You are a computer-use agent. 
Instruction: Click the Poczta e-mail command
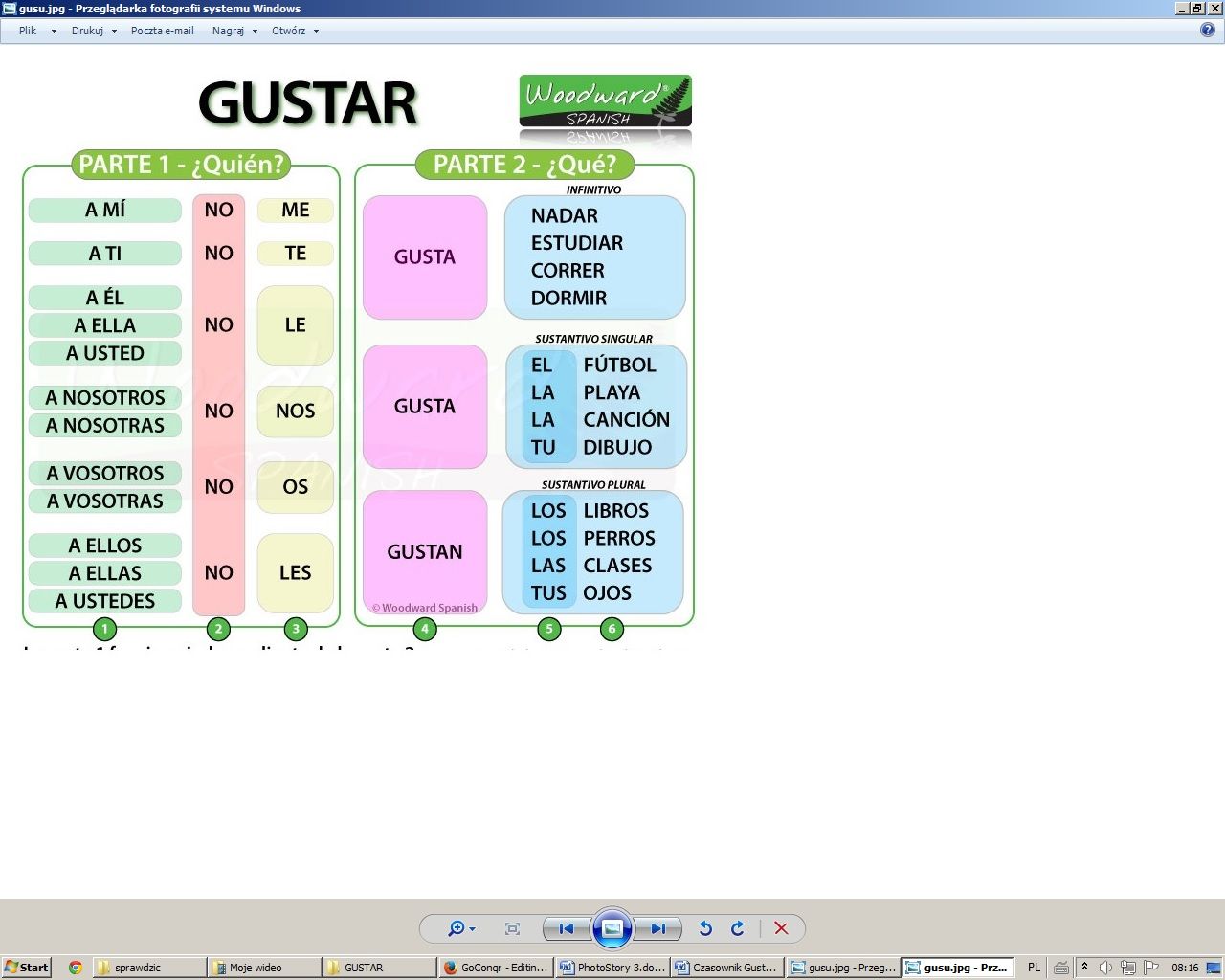(163, 31)
